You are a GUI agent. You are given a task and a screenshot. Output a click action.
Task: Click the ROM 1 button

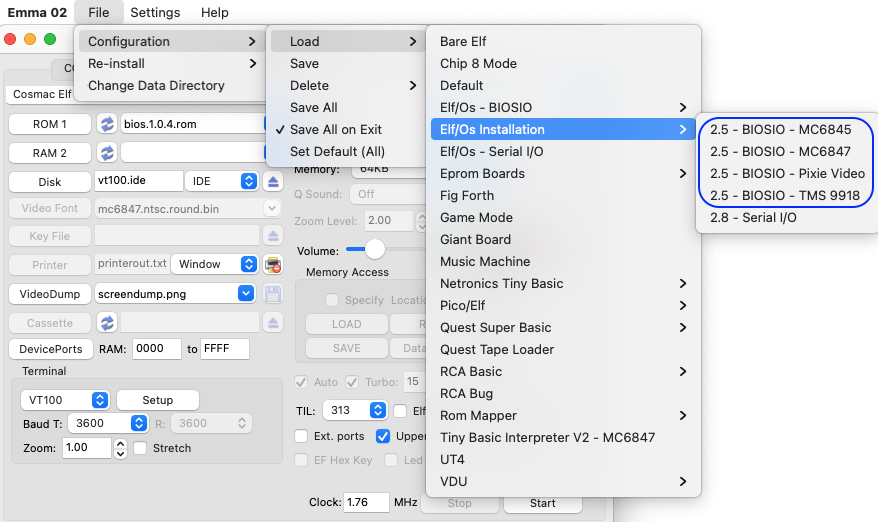[50, 124]
